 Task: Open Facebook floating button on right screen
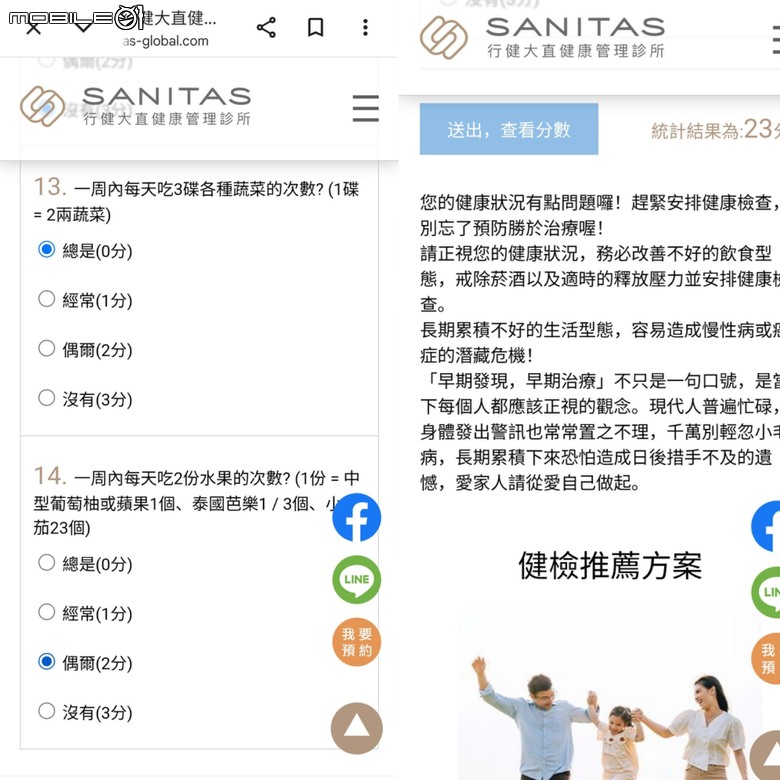(766, 526)
